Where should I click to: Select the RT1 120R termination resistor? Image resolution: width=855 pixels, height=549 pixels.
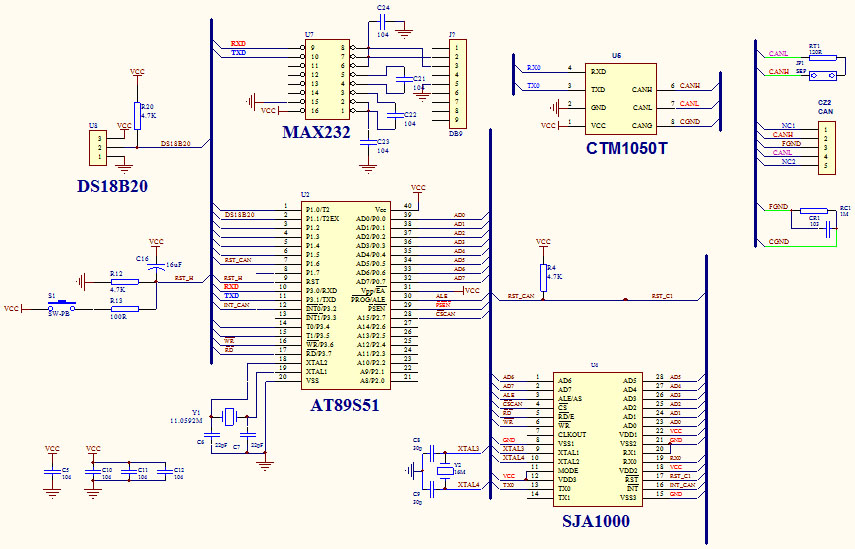pyautogui.click(x=823, y=57)
